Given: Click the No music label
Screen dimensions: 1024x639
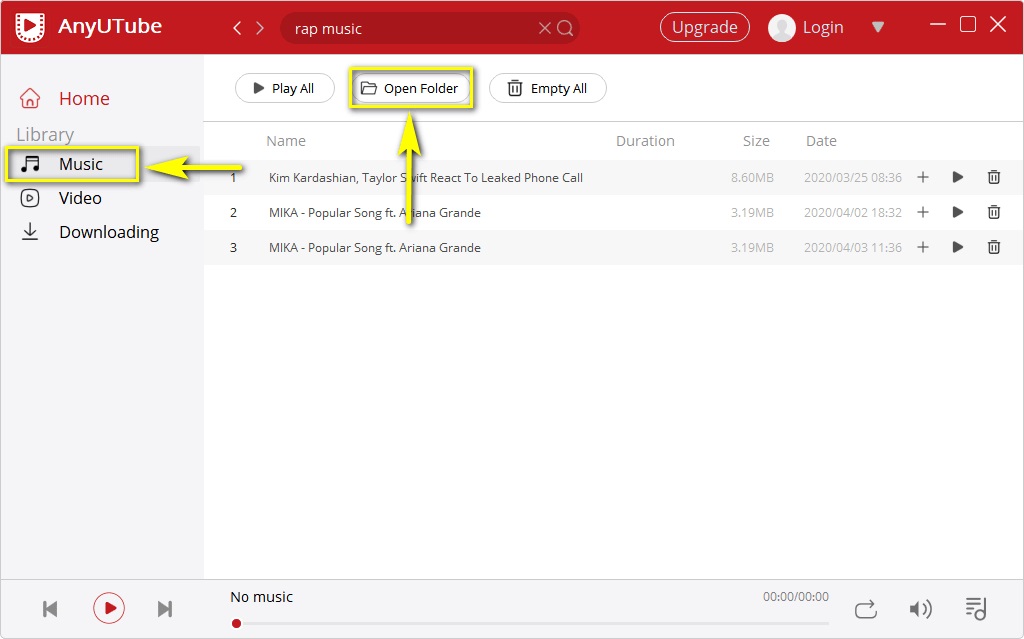Looking at the screenshot, I should point(261,597).
